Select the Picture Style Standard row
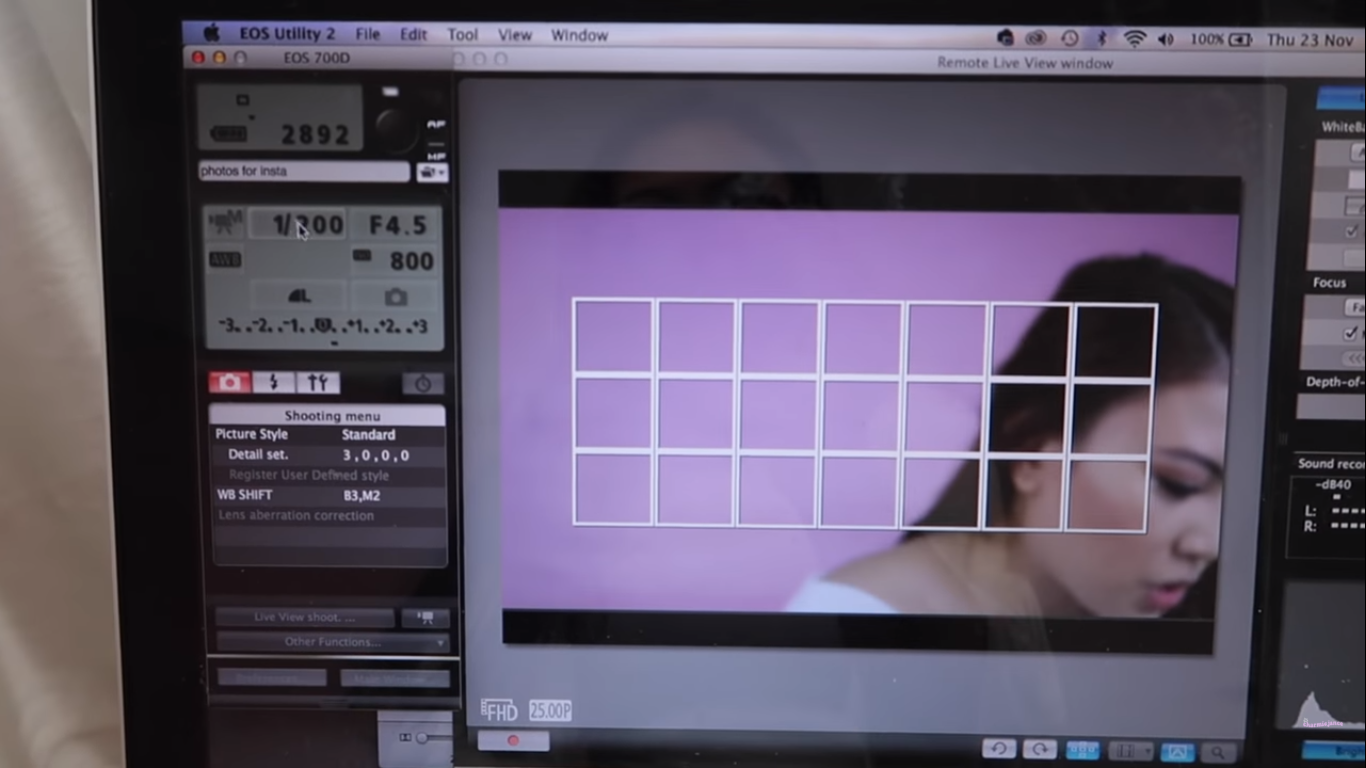 (x=329, y=435)
